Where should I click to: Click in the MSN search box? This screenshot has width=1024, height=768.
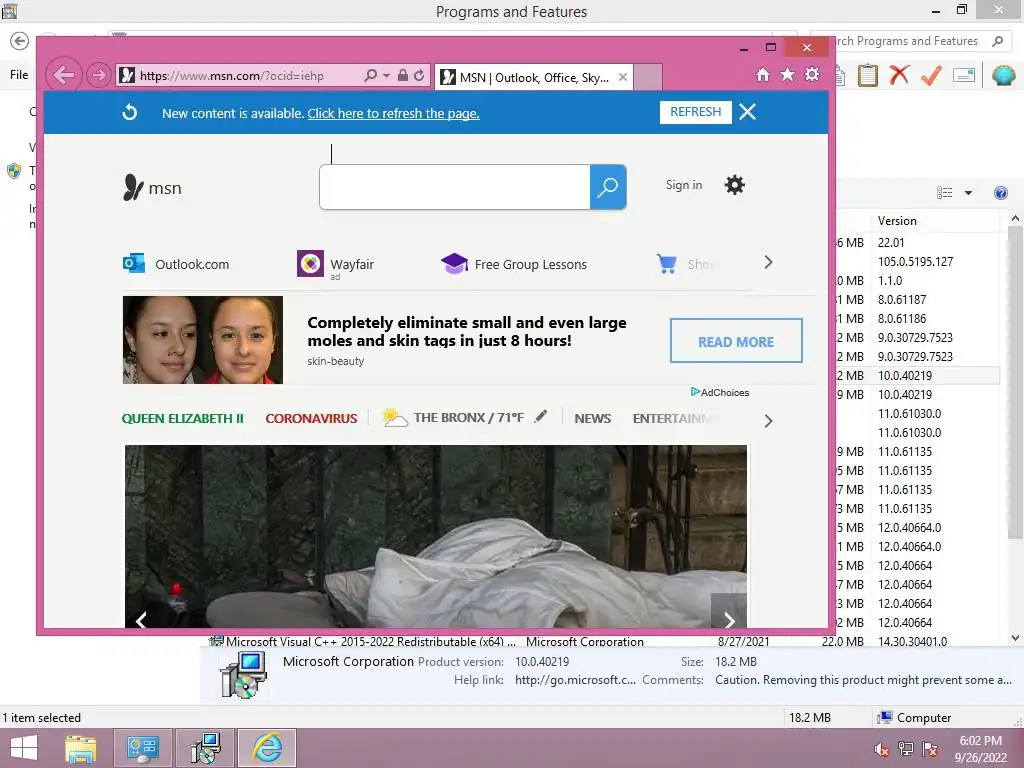click(x=455, y=187)
